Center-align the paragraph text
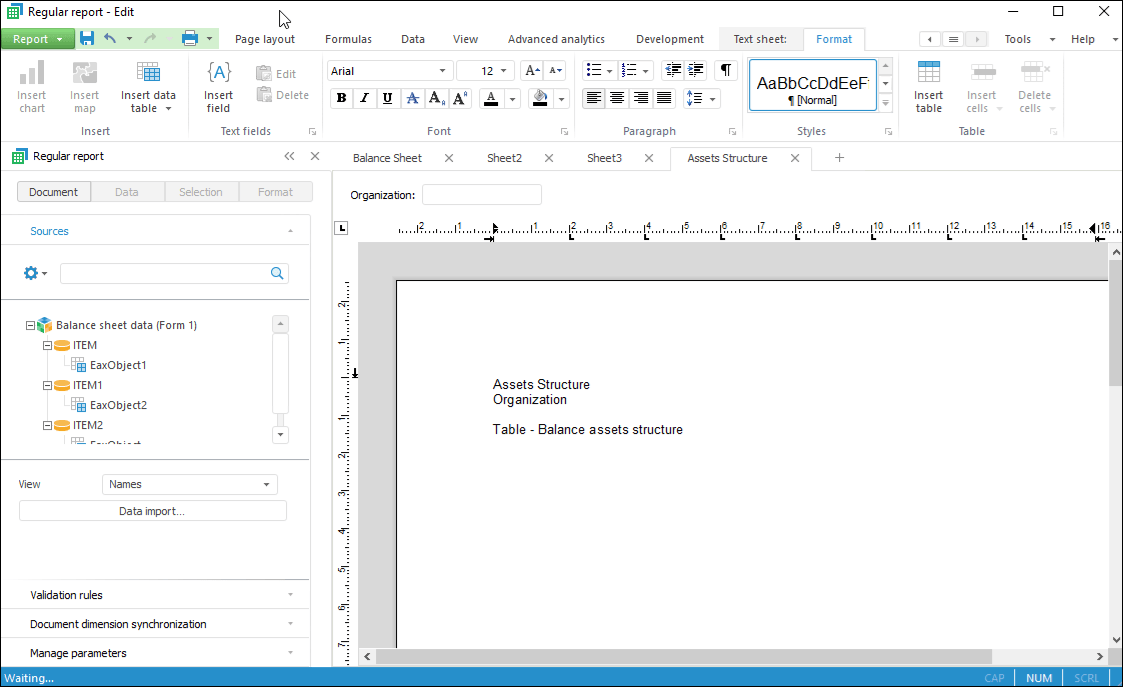Screen dimensions: 1123x687 coord(617,98)
